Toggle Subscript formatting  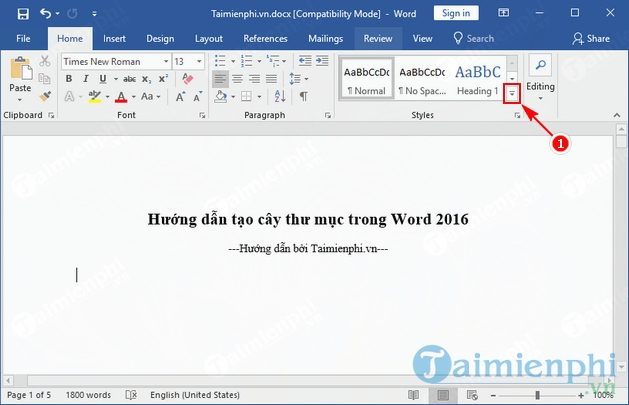pos(146,79)
